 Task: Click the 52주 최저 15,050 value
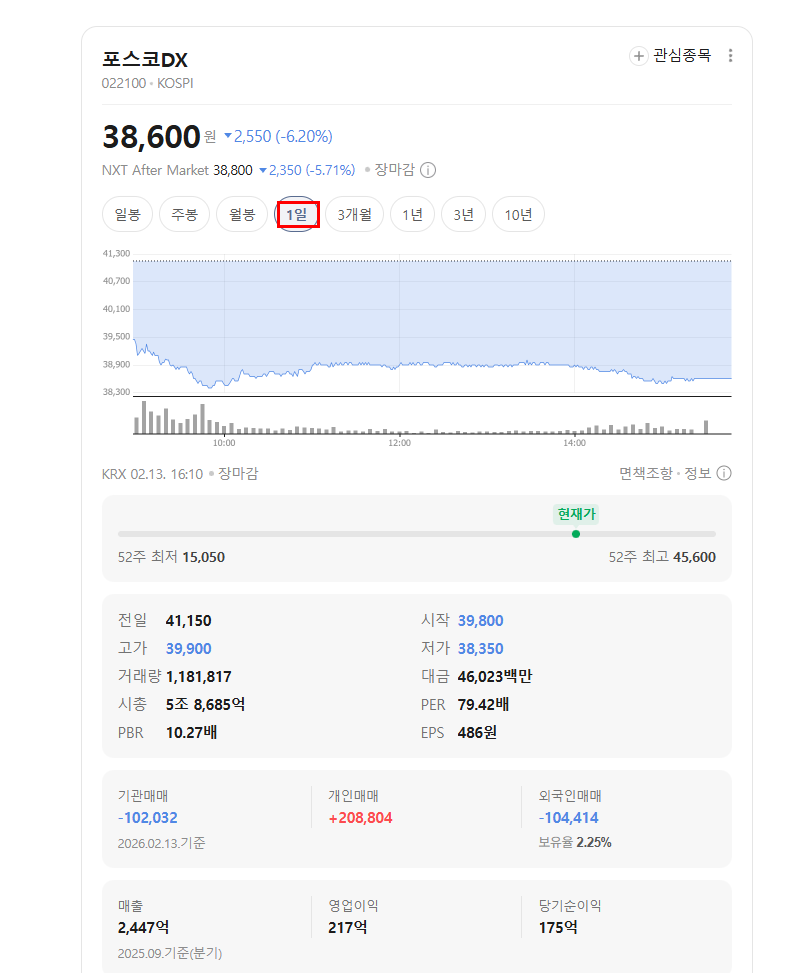point(204,557)
